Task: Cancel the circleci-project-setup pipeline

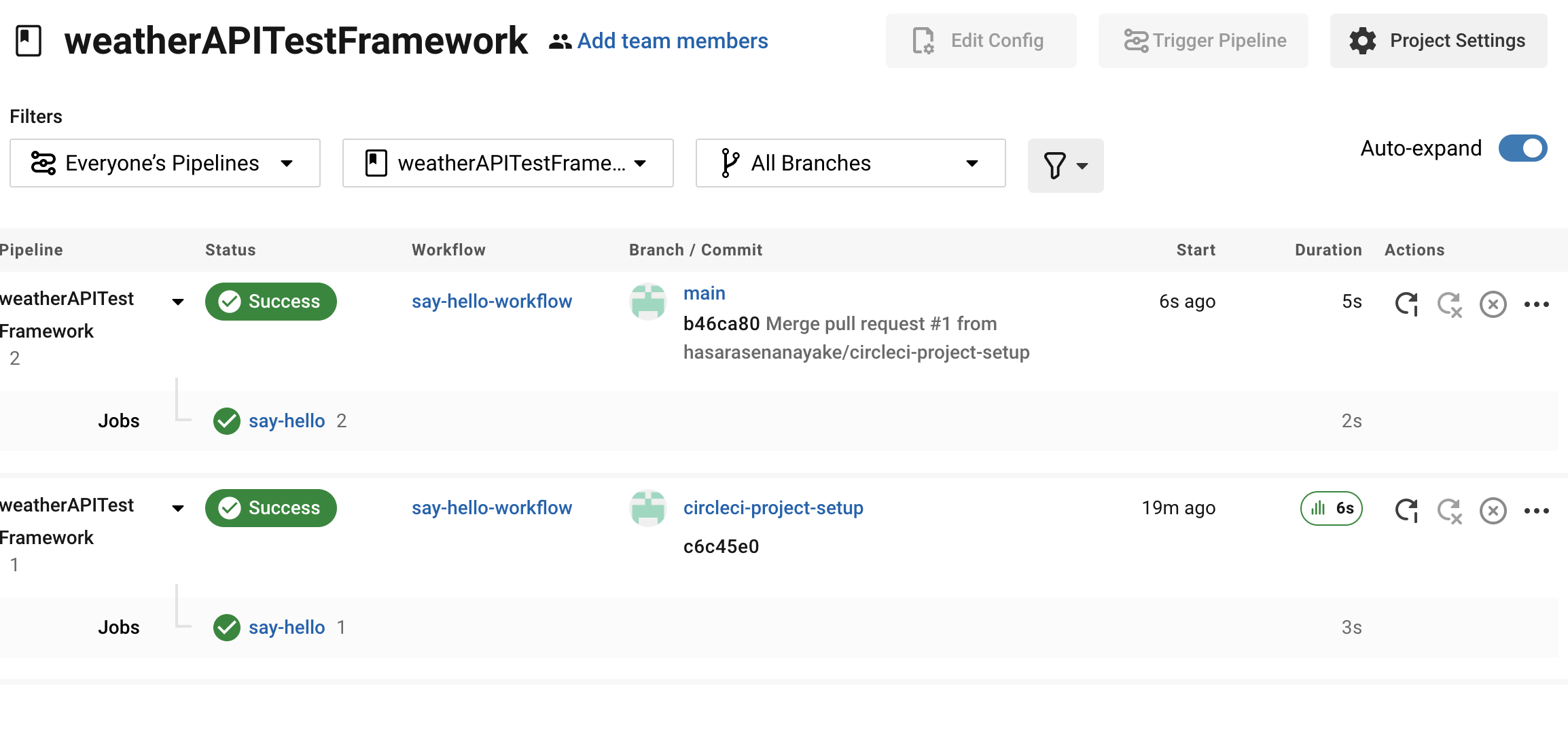Action: 1493,511
